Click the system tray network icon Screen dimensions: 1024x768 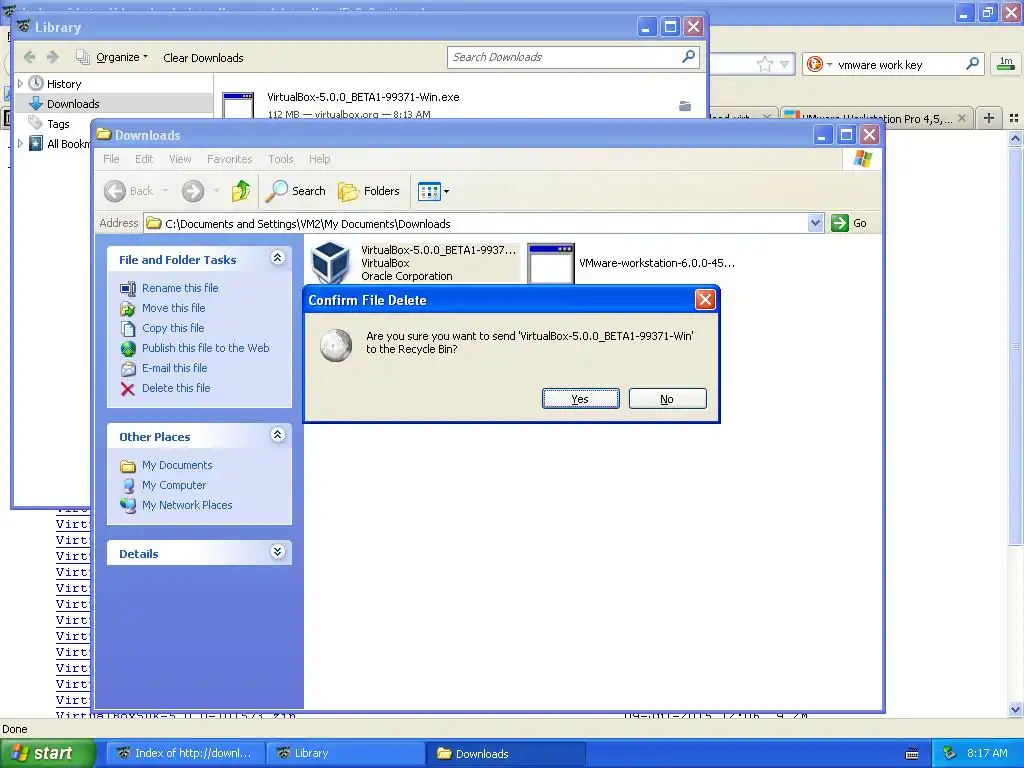(x=950, y=753)
